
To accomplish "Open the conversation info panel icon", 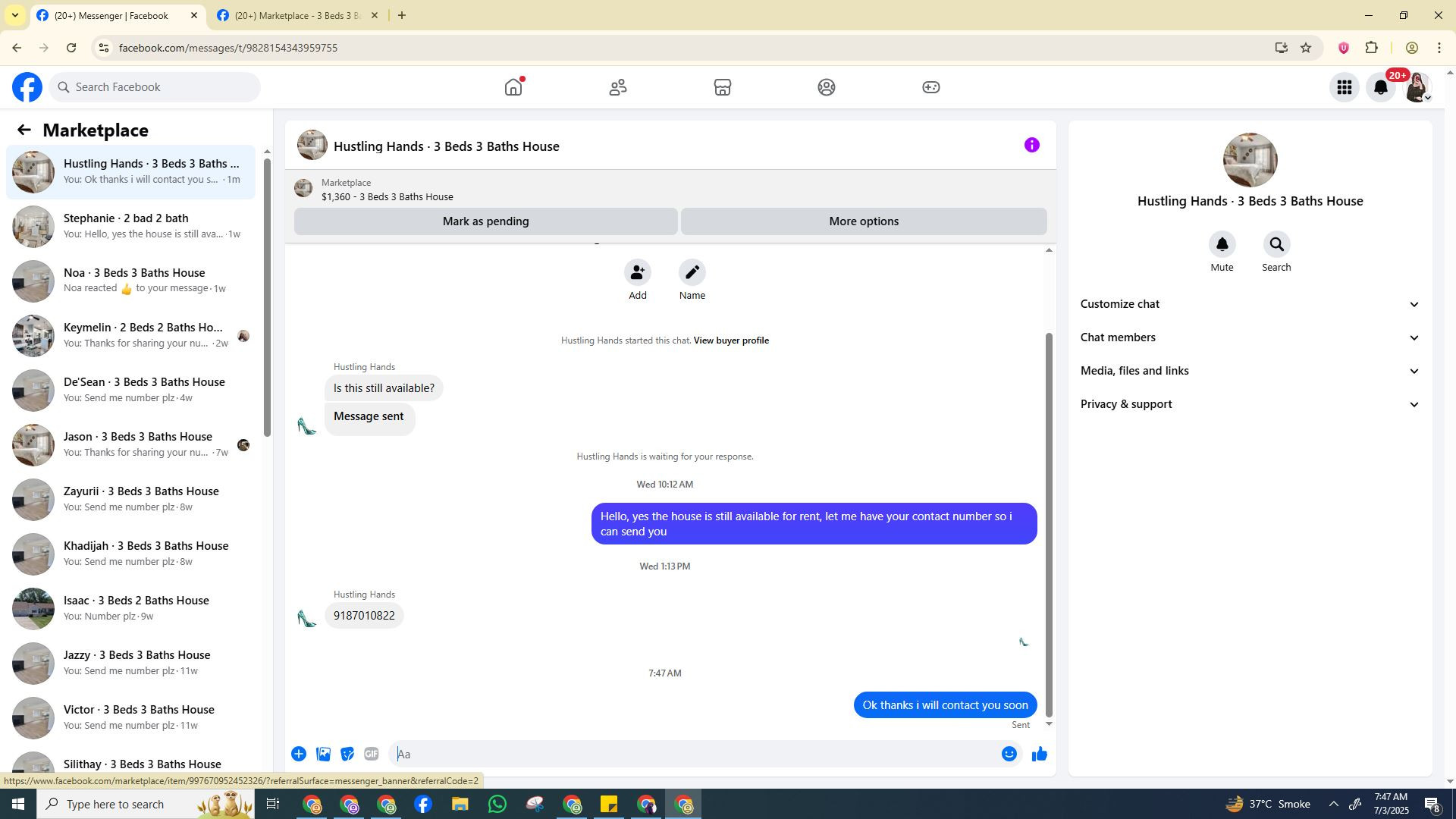I will tap(1031, 145).
